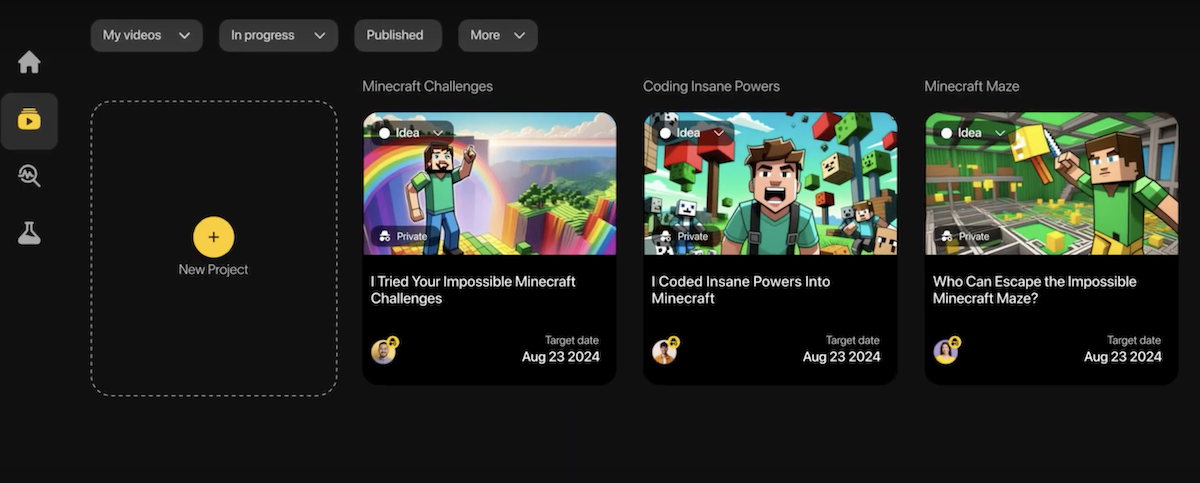Click owner avatar on Coding Insane Powers card

coord(665,351)
